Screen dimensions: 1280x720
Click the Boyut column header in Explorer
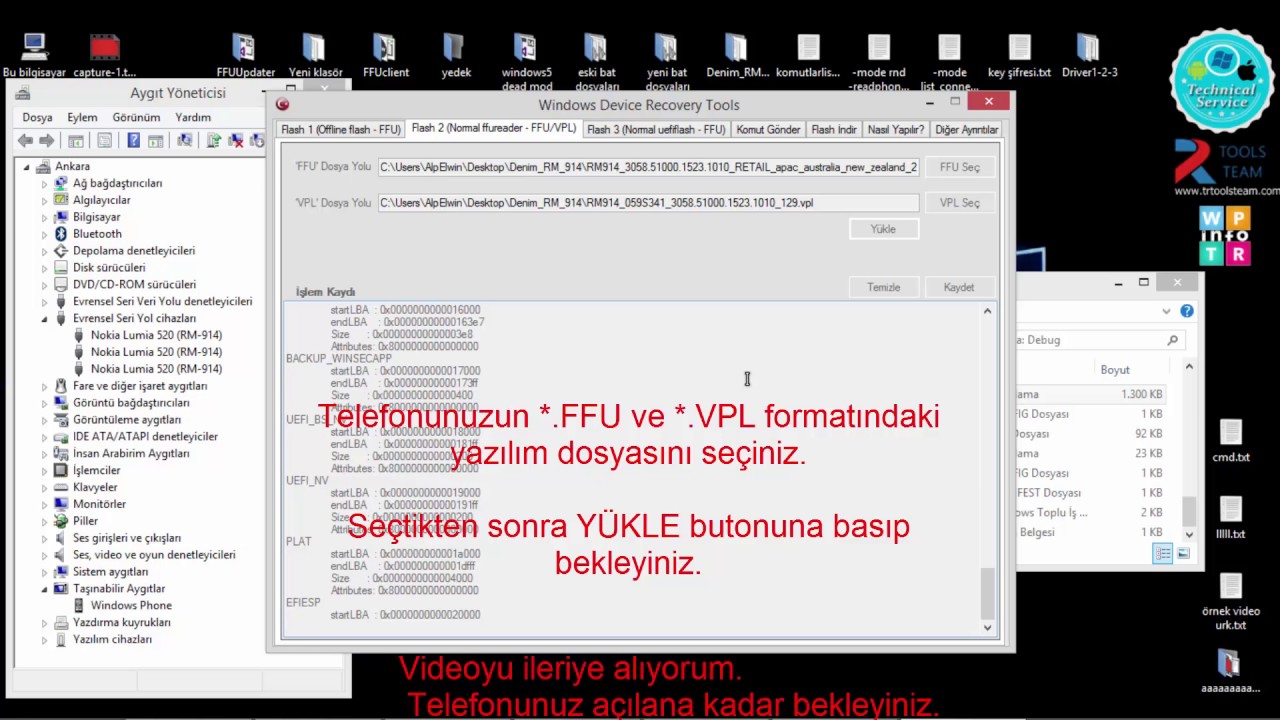(1115, 370)
